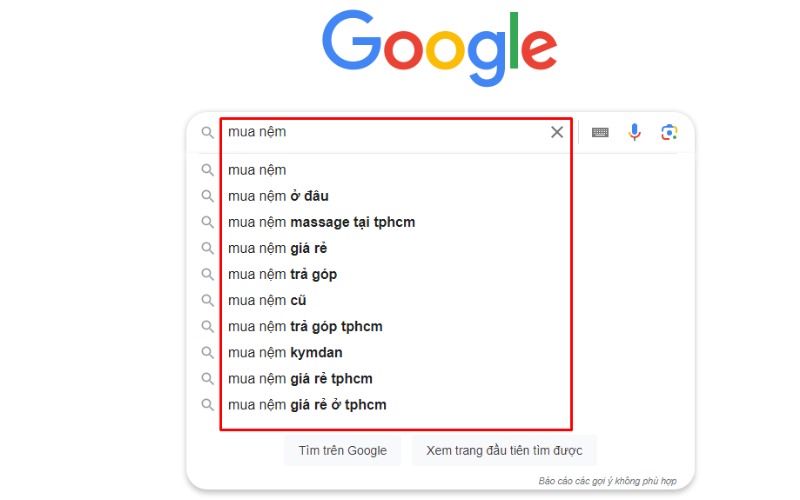Choose suggestion 'mua nệm massage tại tphcm'

(x=321, y=222)
